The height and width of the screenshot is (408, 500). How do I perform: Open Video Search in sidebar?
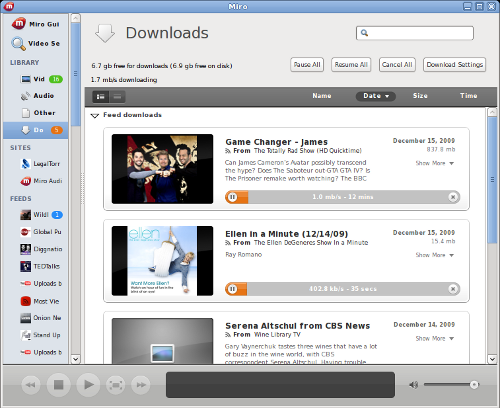coord(36,43)
